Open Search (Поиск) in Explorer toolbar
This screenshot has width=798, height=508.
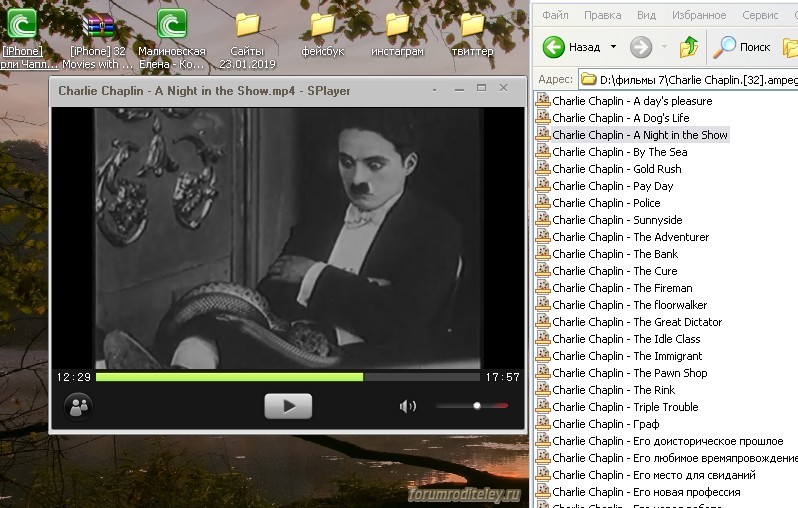pos(742,47)
